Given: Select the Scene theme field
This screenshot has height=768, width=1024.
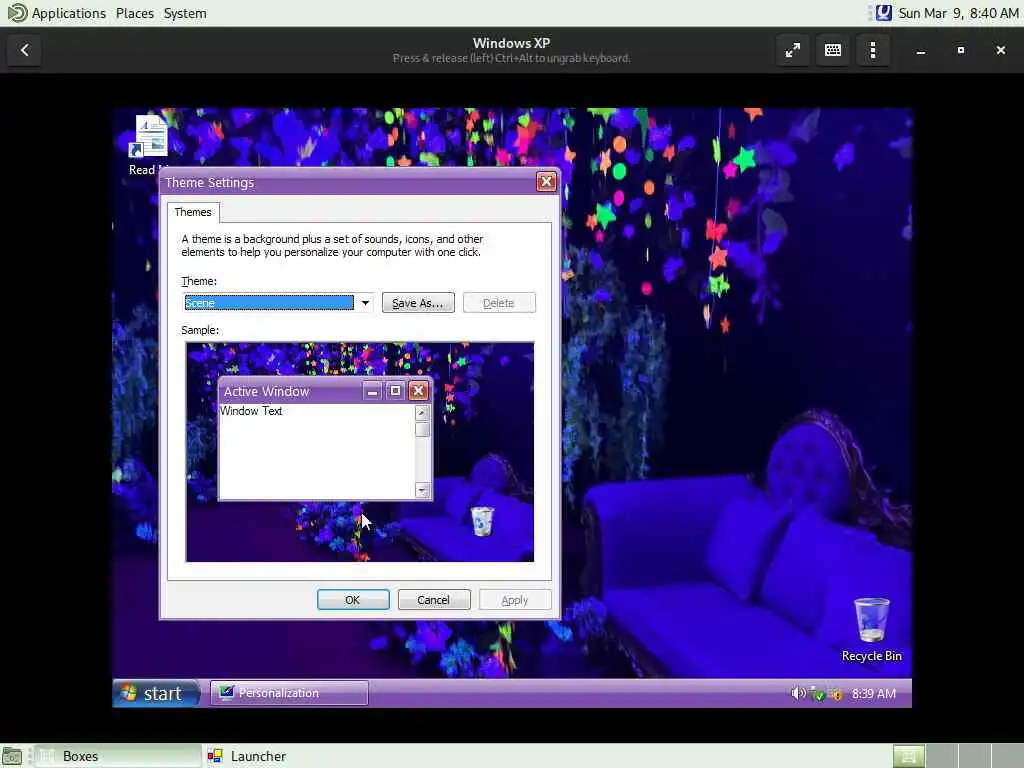Looking at the screenshot, I should tap(269, 303).
